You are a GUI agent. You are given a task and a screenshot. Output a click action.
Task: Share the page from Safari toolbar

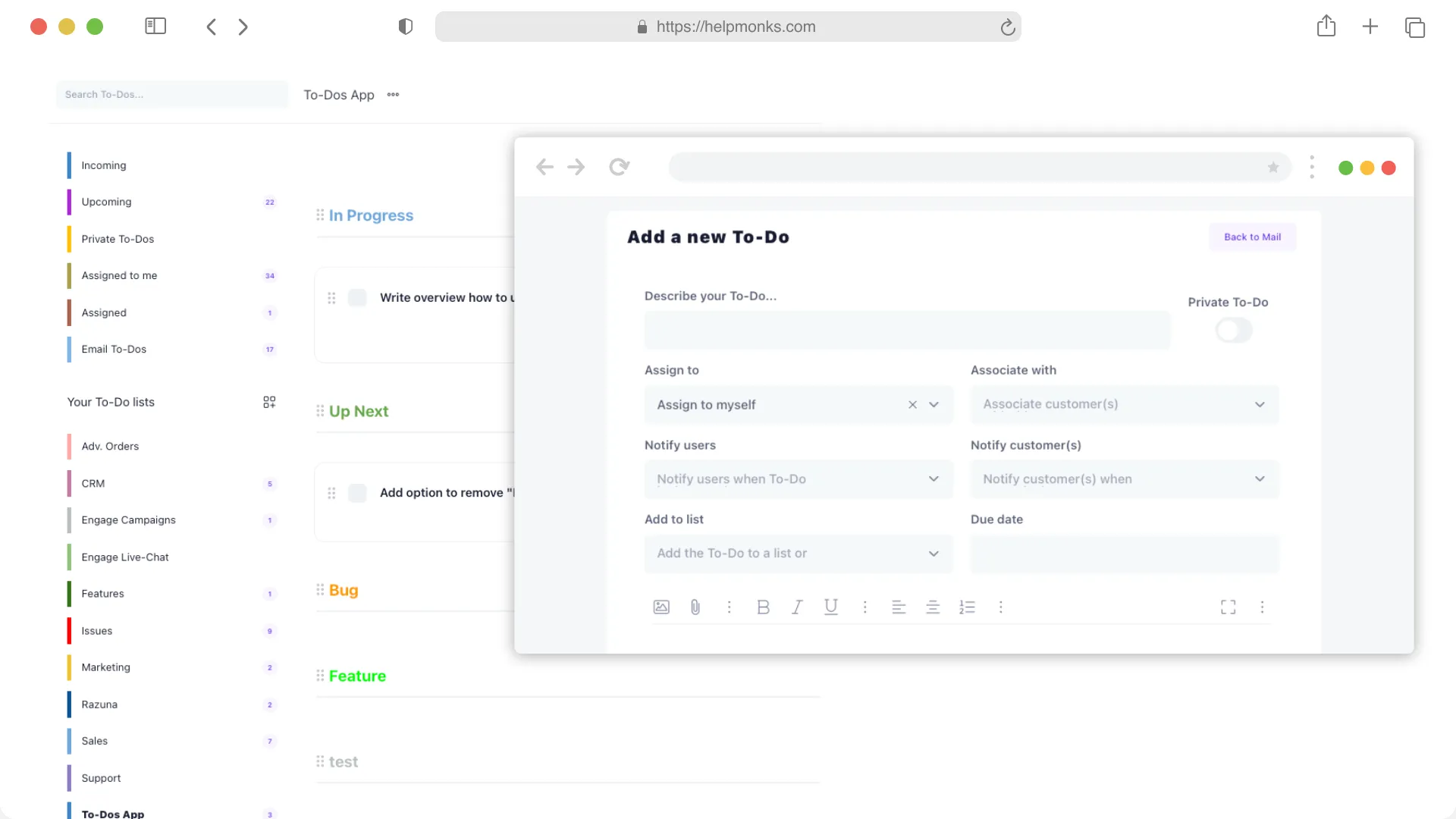[1326, 26]
